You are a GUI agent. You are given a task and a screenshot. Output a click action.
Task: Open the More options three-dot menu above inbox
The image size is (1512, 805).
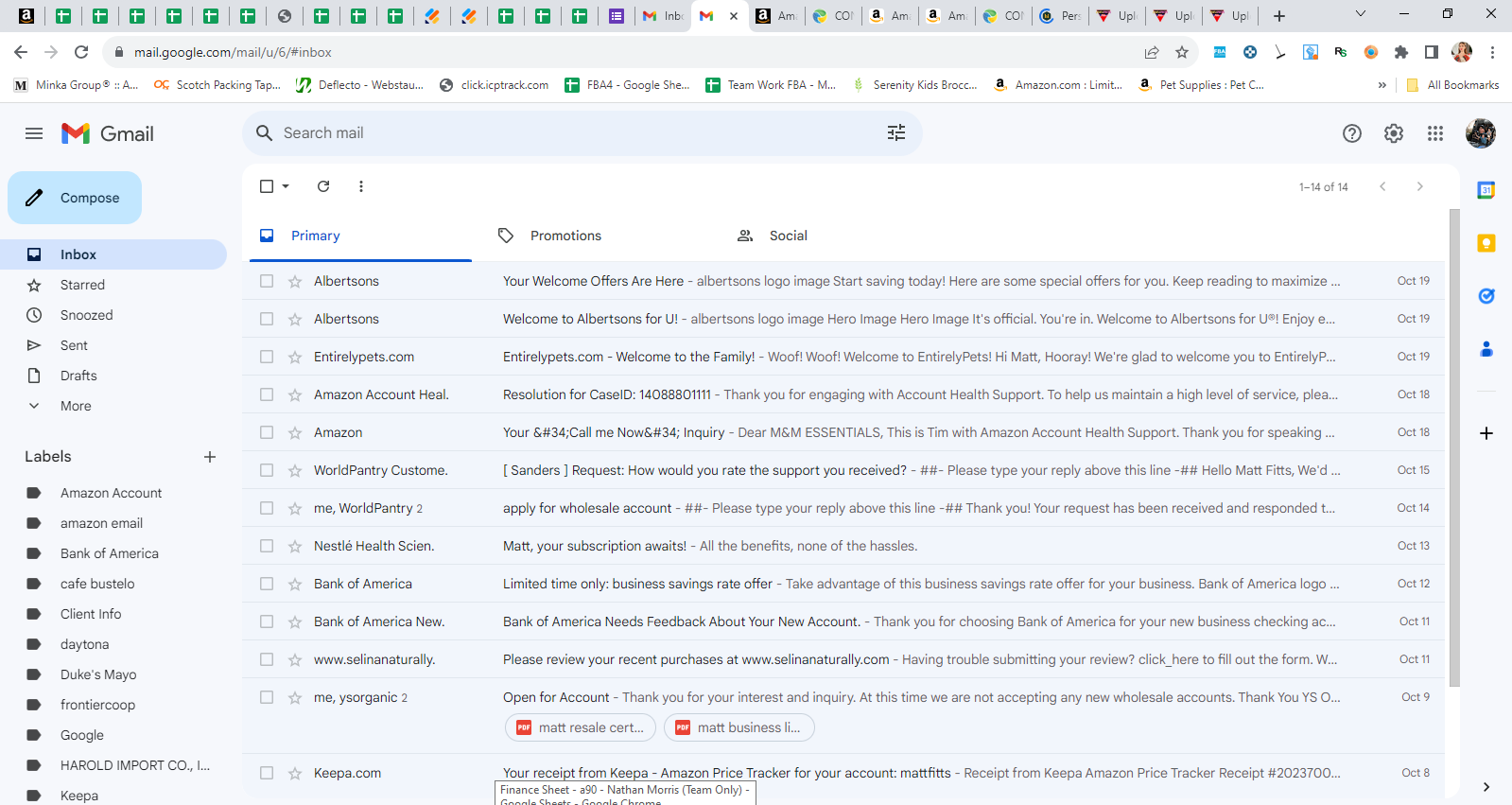tap(361, 186)
